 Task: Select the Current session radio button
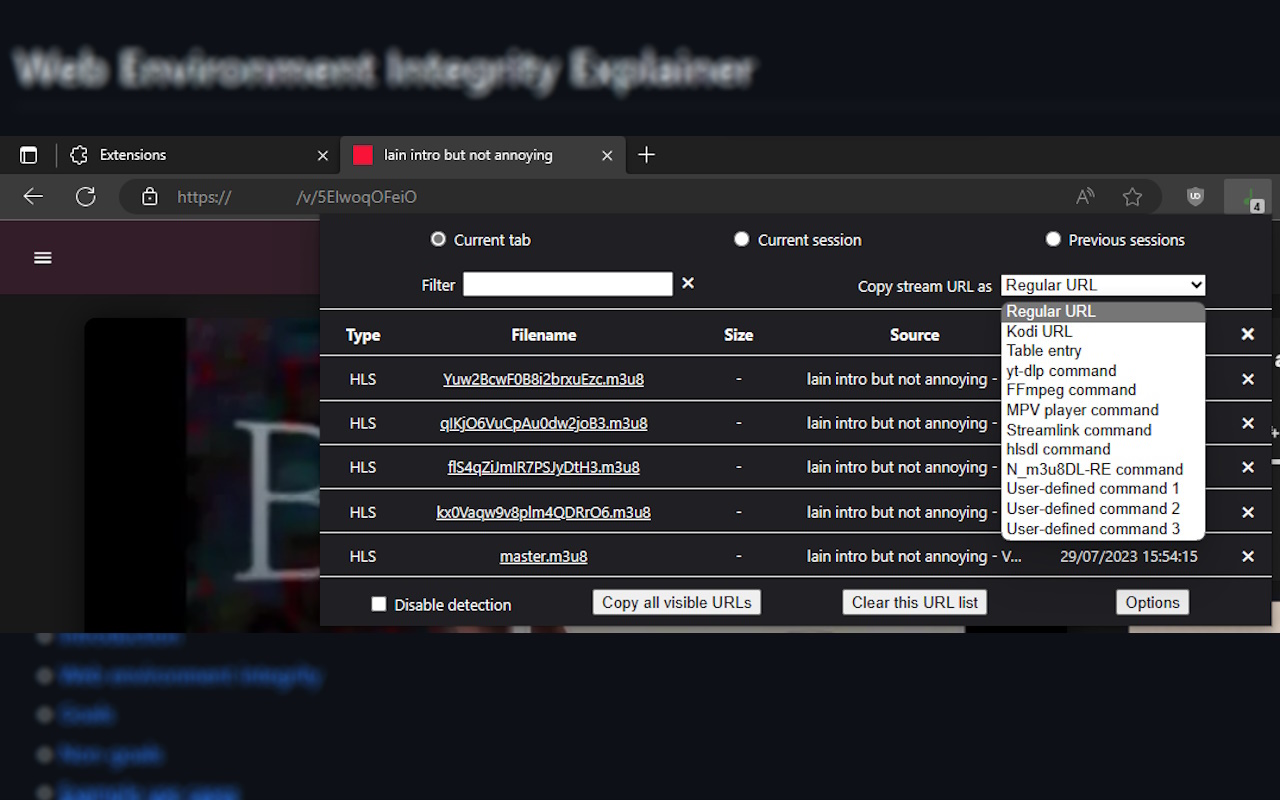click(x=741, y=239)
